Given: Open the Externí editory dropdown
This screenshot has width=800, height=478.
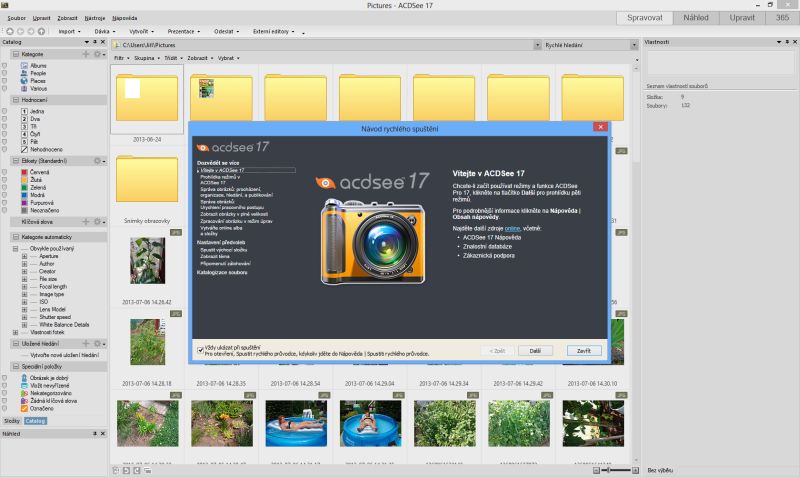Looking at the screenshot, I should pos(273,31).
